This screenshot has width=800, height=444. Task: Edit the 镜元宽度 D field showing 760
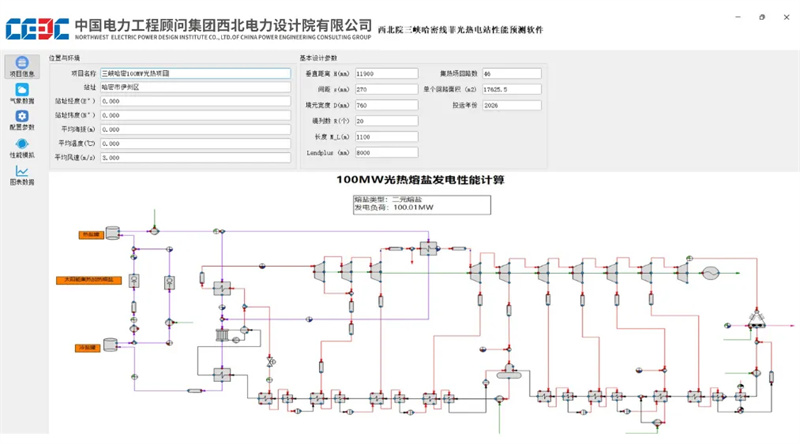tap(387, 105)
